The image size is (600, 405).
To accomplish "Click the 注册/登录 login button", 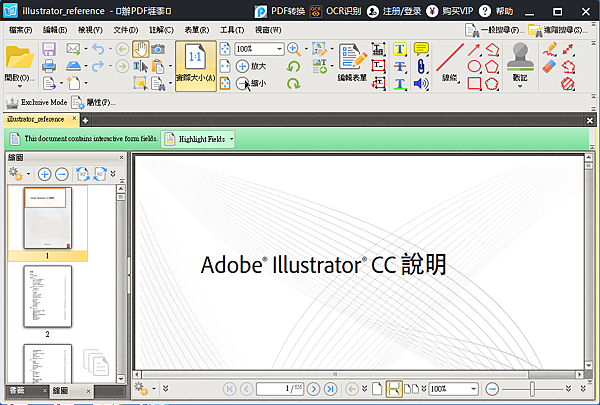I will pyautogui.click(x=394, y=11).
